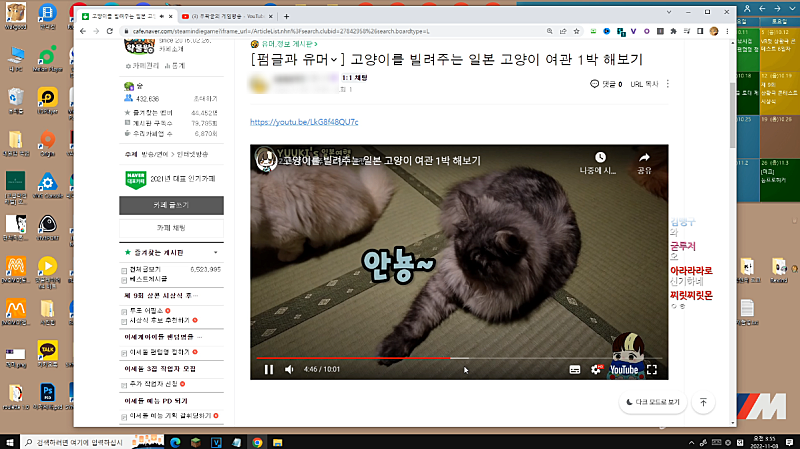Click the YouTube logo in the player

pos(623,369)
